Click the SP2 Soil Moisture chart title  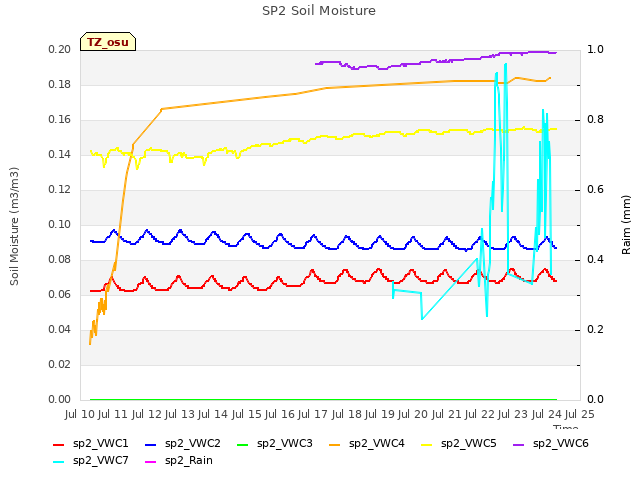pos(319,11)
